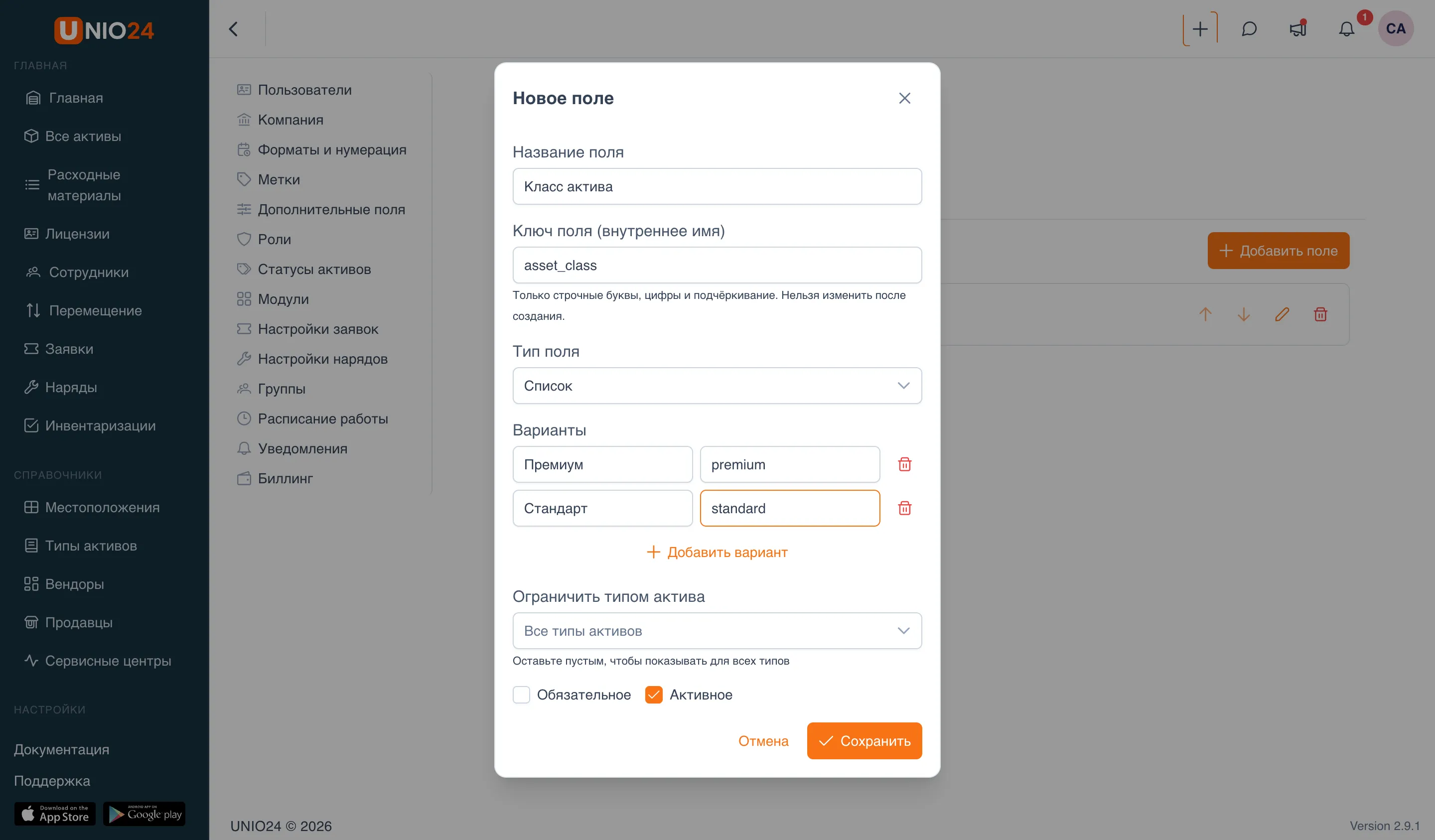Go back with the left chevron arrow
1435x840 pixels.
(x=234, y=29)
